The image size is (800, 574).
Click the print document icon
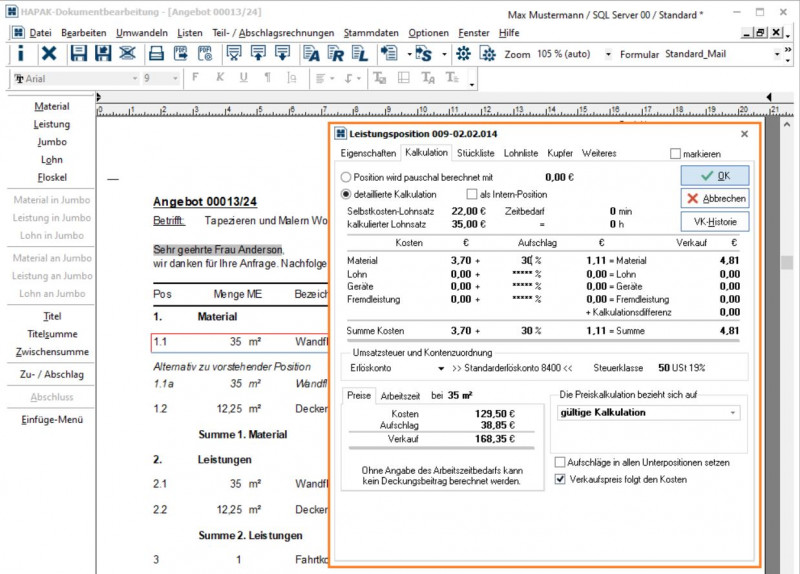click(154, 54)
